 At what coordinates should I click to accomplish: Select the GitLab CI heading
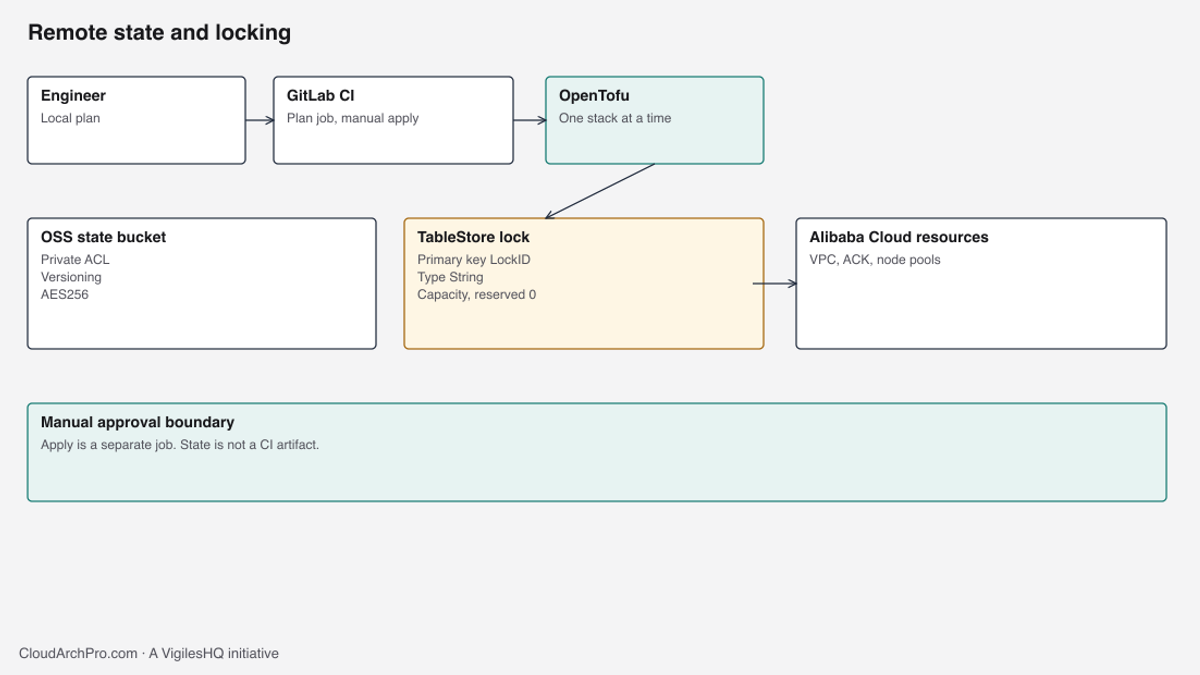tap(320, 96)
